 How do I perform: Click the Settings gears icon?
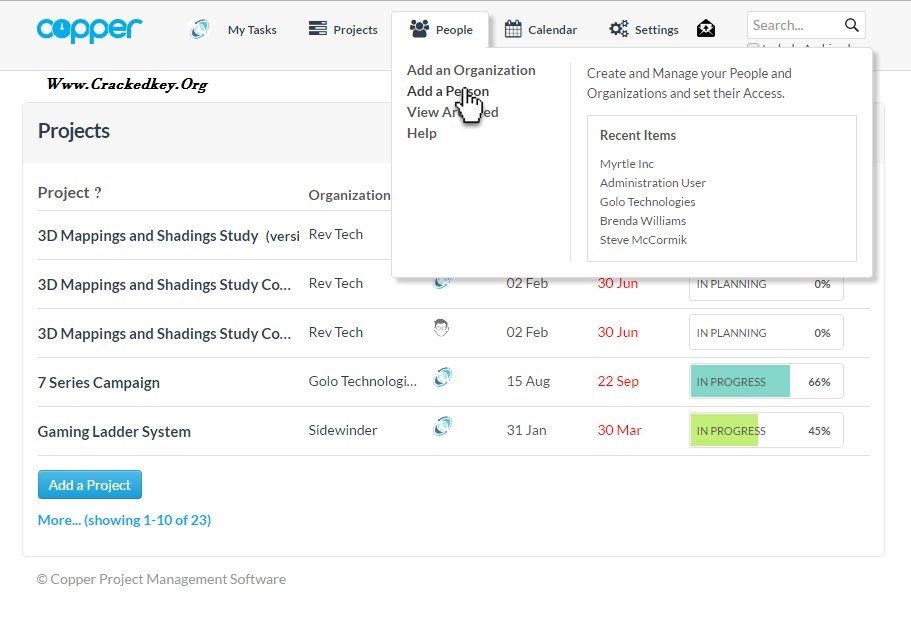(619, 28)
